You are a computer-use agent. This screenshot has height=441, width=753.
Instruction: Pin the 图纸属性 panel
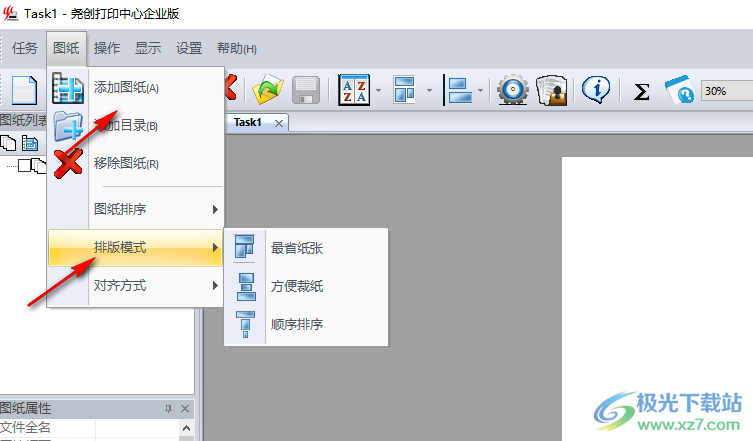168,408
